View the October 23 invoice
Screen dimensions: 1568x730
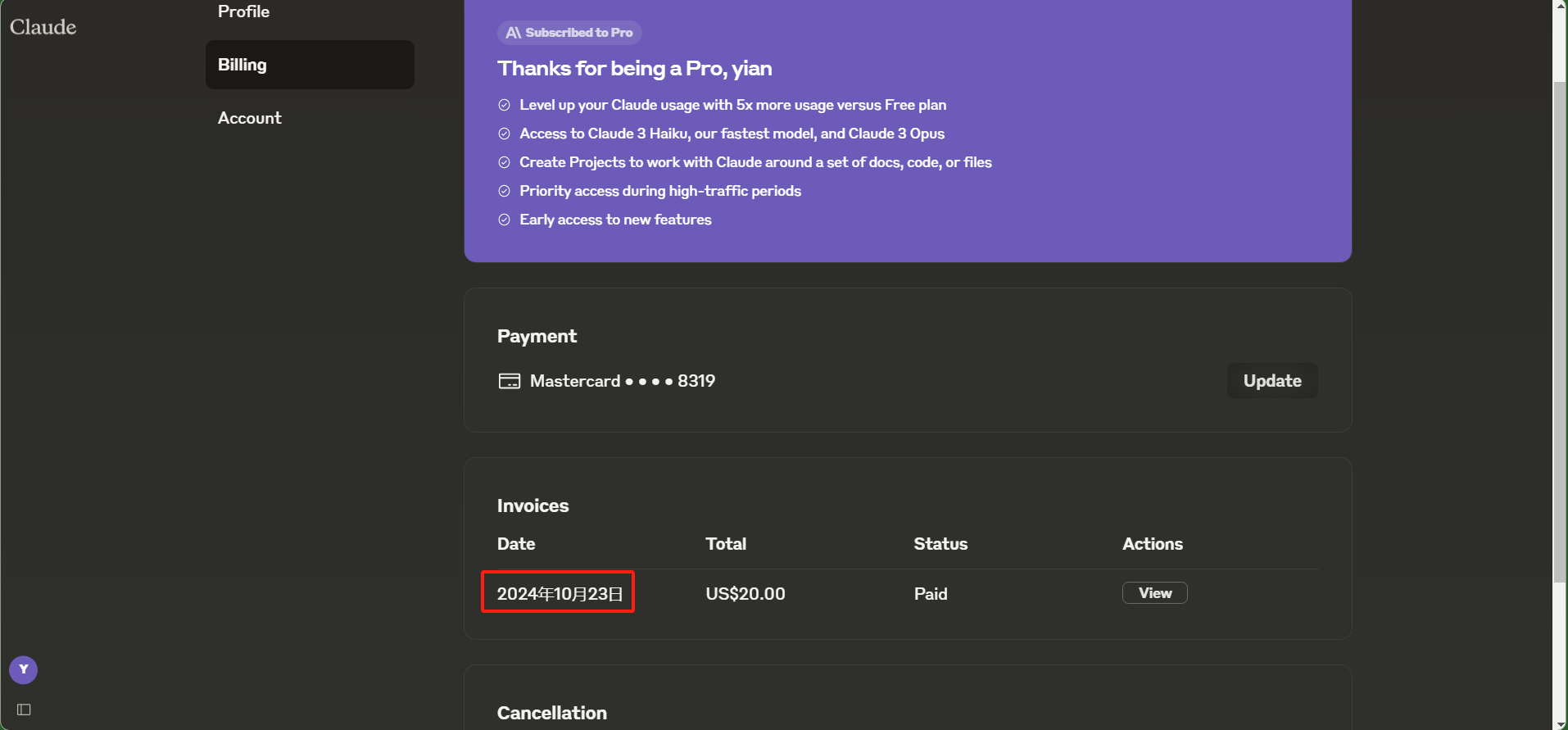click(x=1154, y=593)
